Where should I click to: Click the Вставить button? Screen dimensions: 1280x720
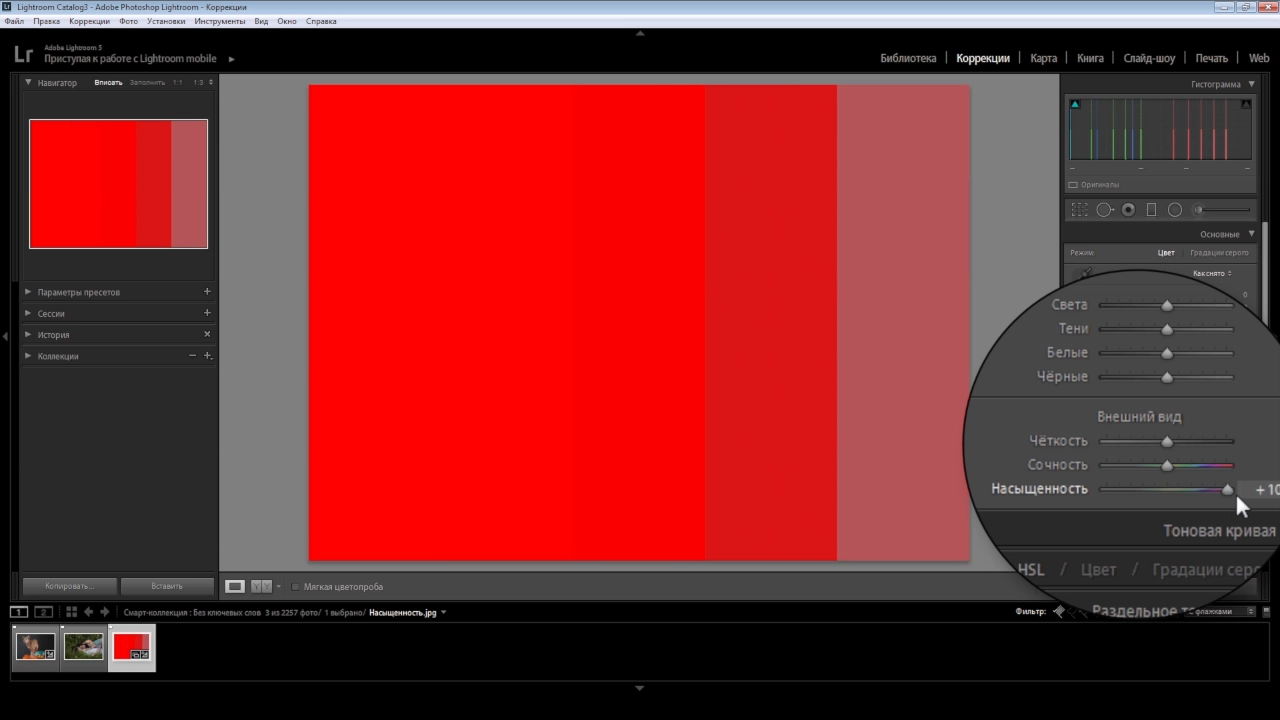(167, 586)
